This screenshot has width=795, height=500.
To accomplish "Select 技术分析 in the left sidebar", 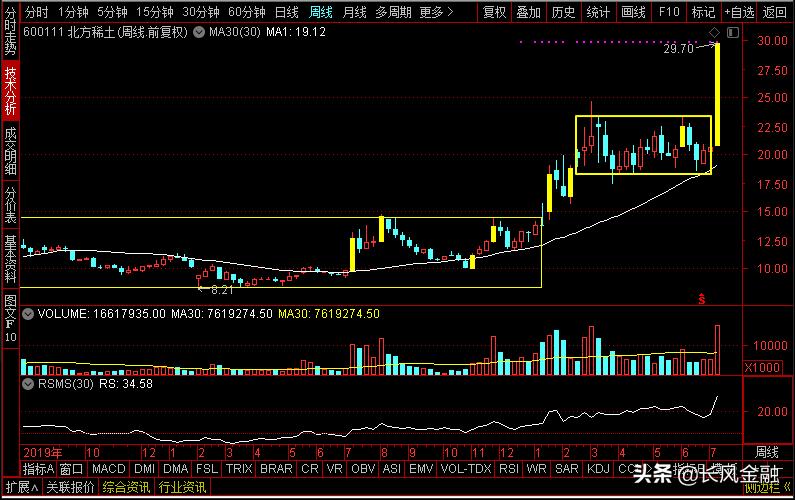I will click(x=10, y=90).
